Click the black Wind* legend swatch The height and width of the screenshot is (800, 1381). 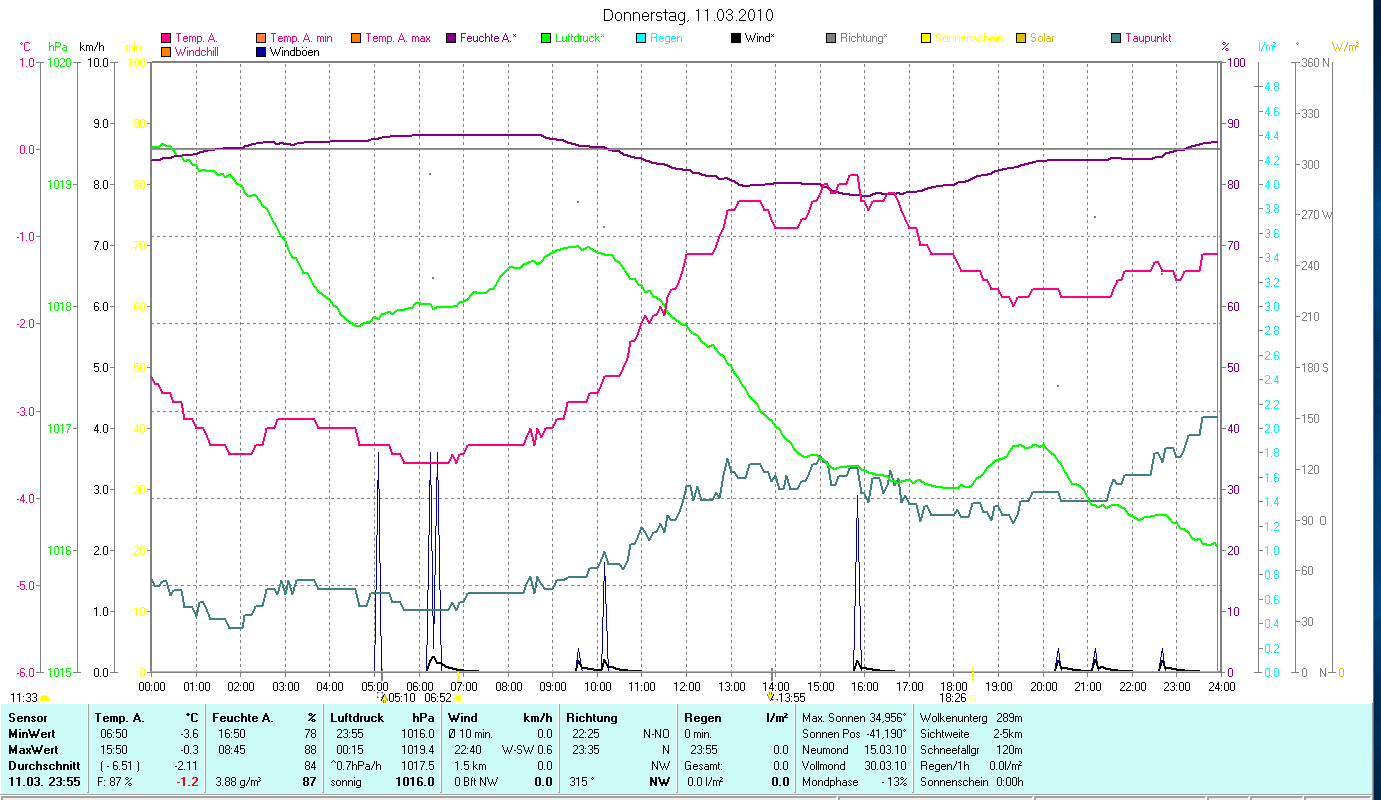pos(736,38)
